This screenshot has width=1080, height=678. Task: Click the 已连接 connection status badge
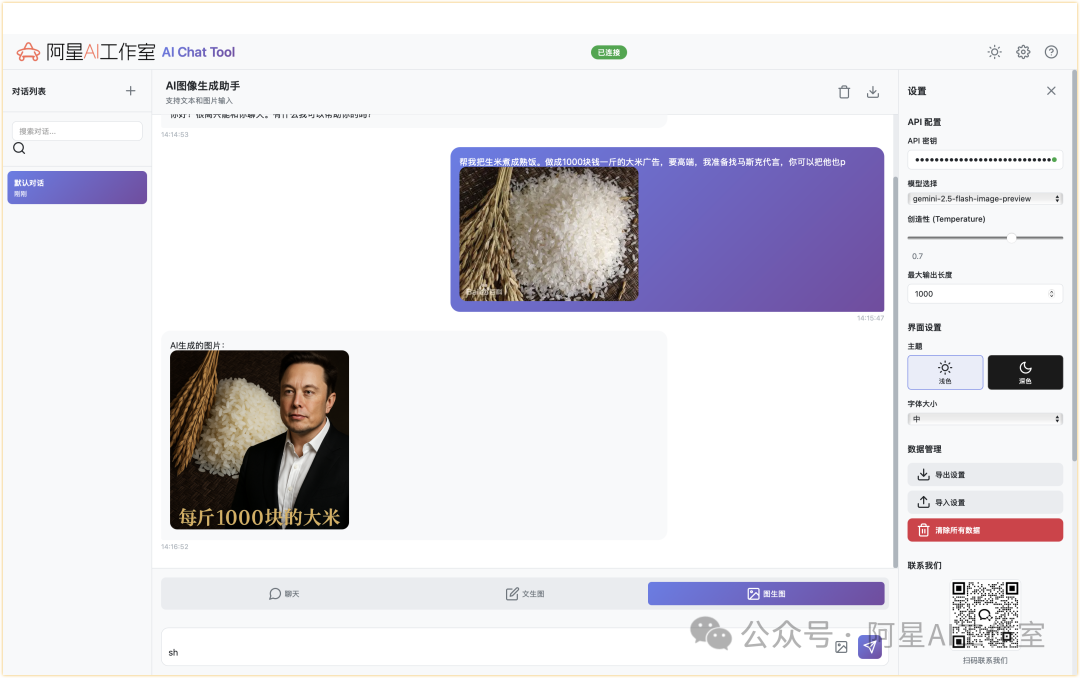click(609, 52)
